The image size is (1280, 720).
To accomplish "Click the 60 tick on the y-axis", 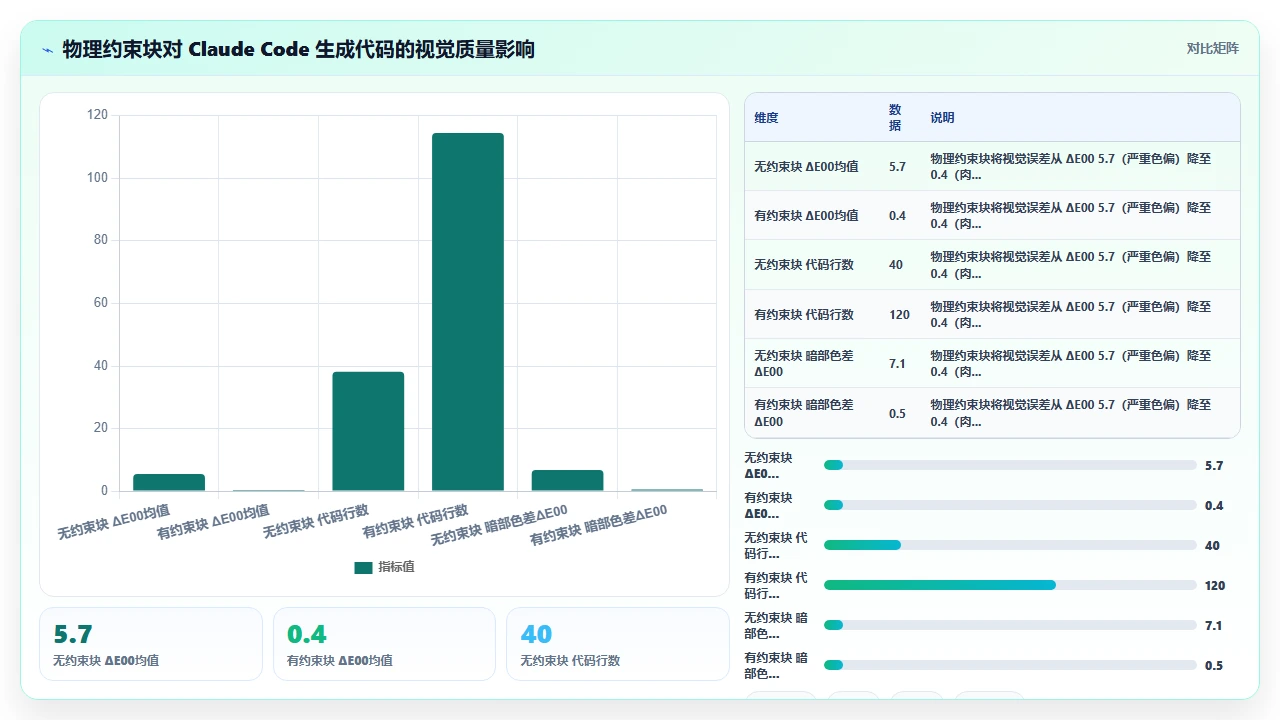I will coord(100,303).
